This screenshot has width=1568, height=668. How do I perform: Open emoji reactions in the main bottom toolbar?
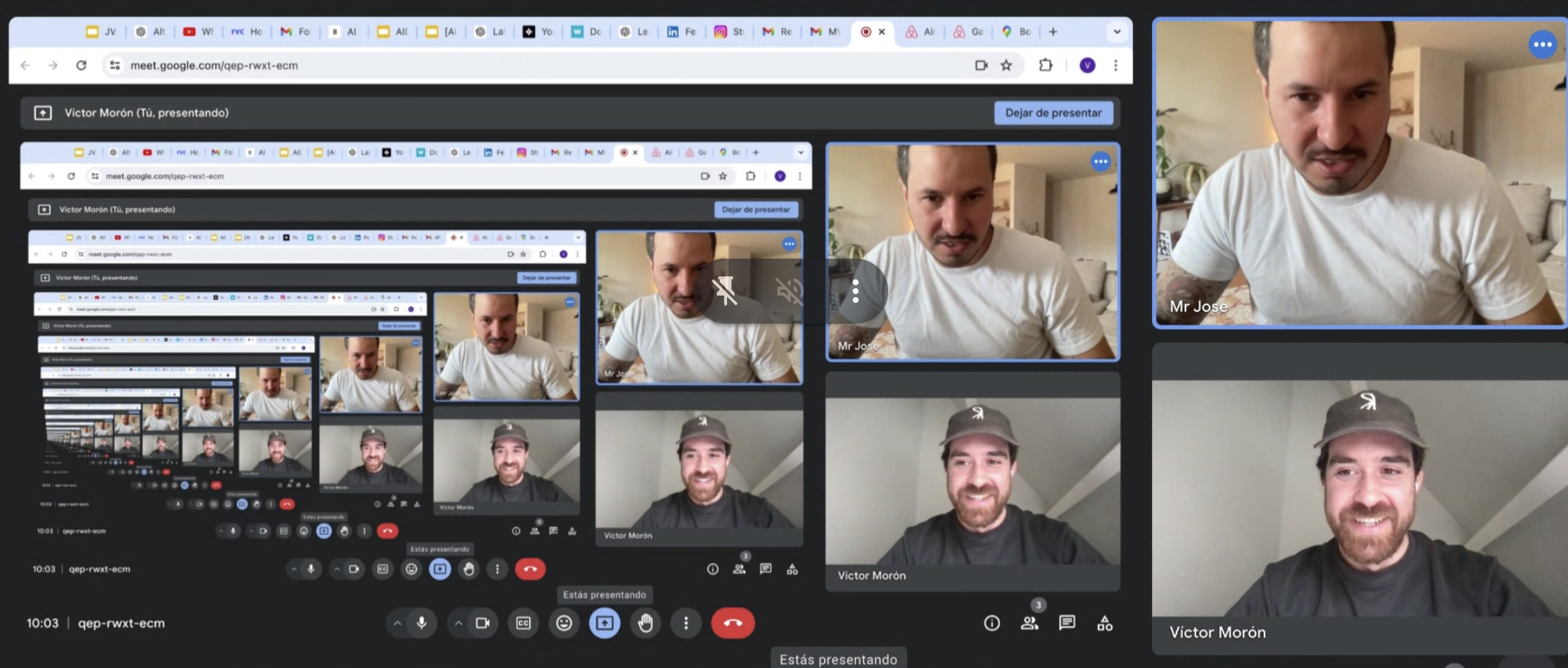564,623
